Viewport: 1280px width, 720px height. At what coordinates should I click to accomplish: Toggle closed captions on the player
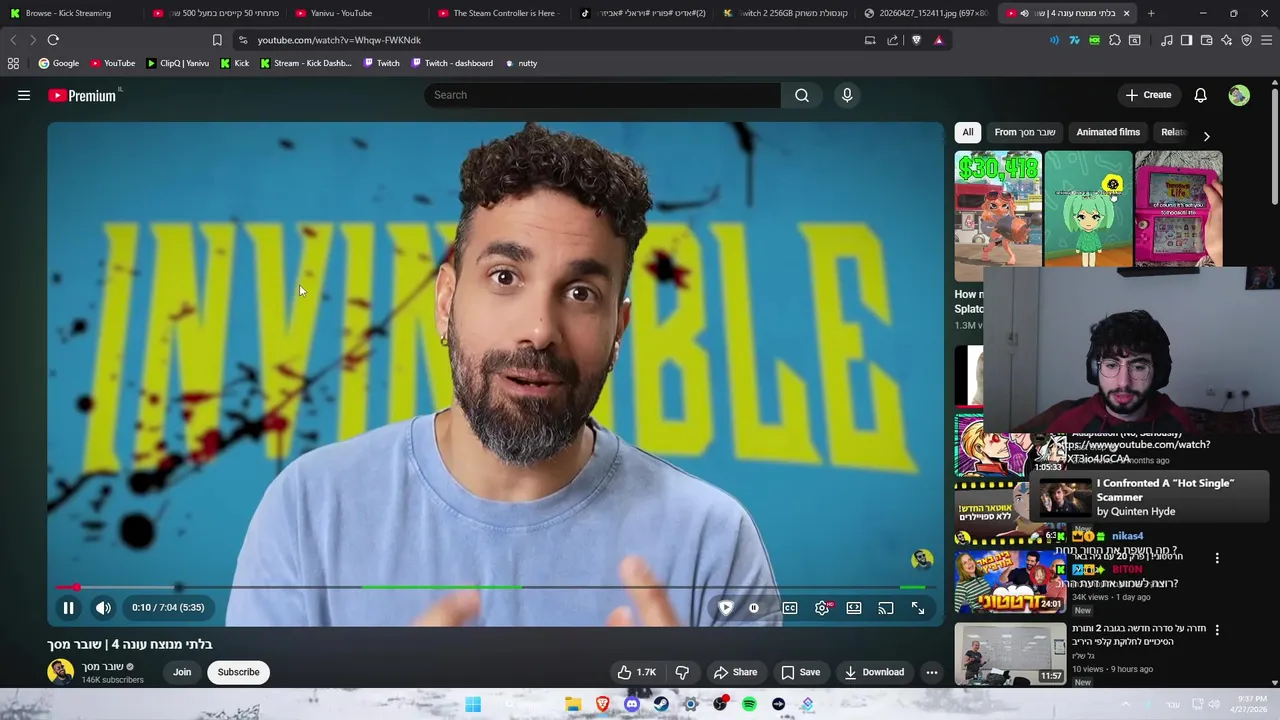(x=790, y=607)
